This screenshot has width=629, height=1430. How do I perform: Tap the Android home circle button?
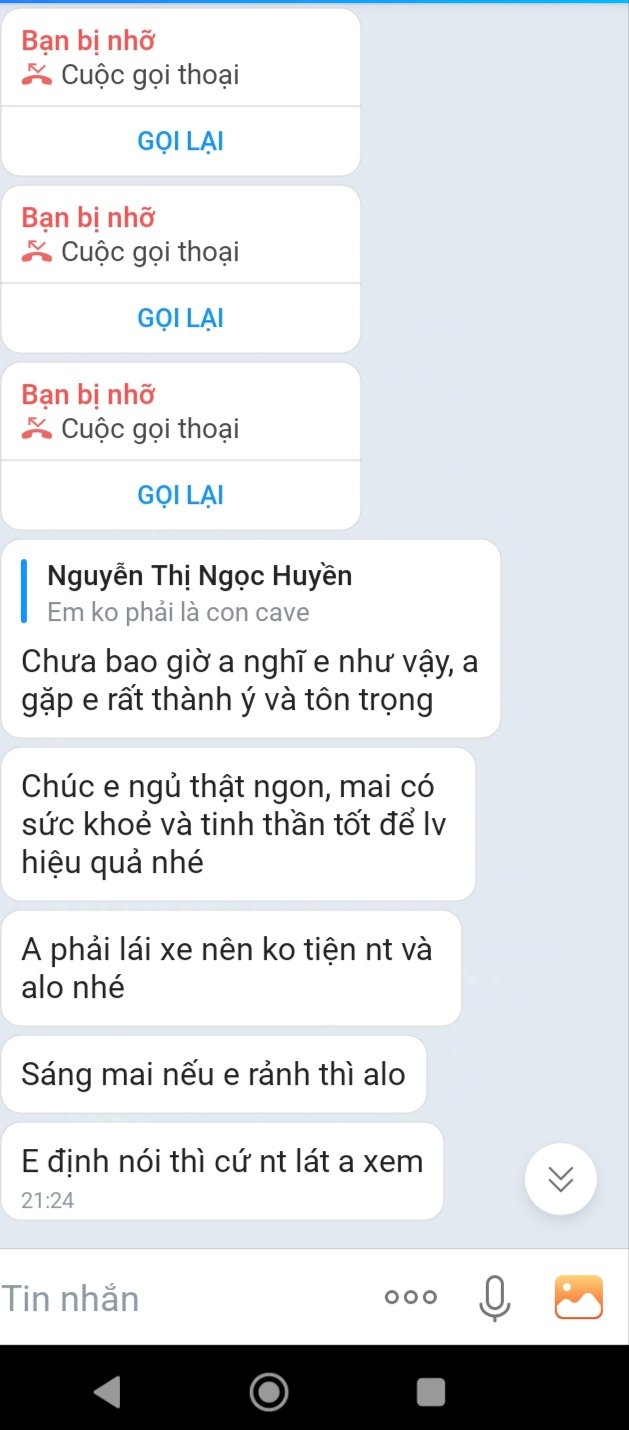pos(268,1391)
